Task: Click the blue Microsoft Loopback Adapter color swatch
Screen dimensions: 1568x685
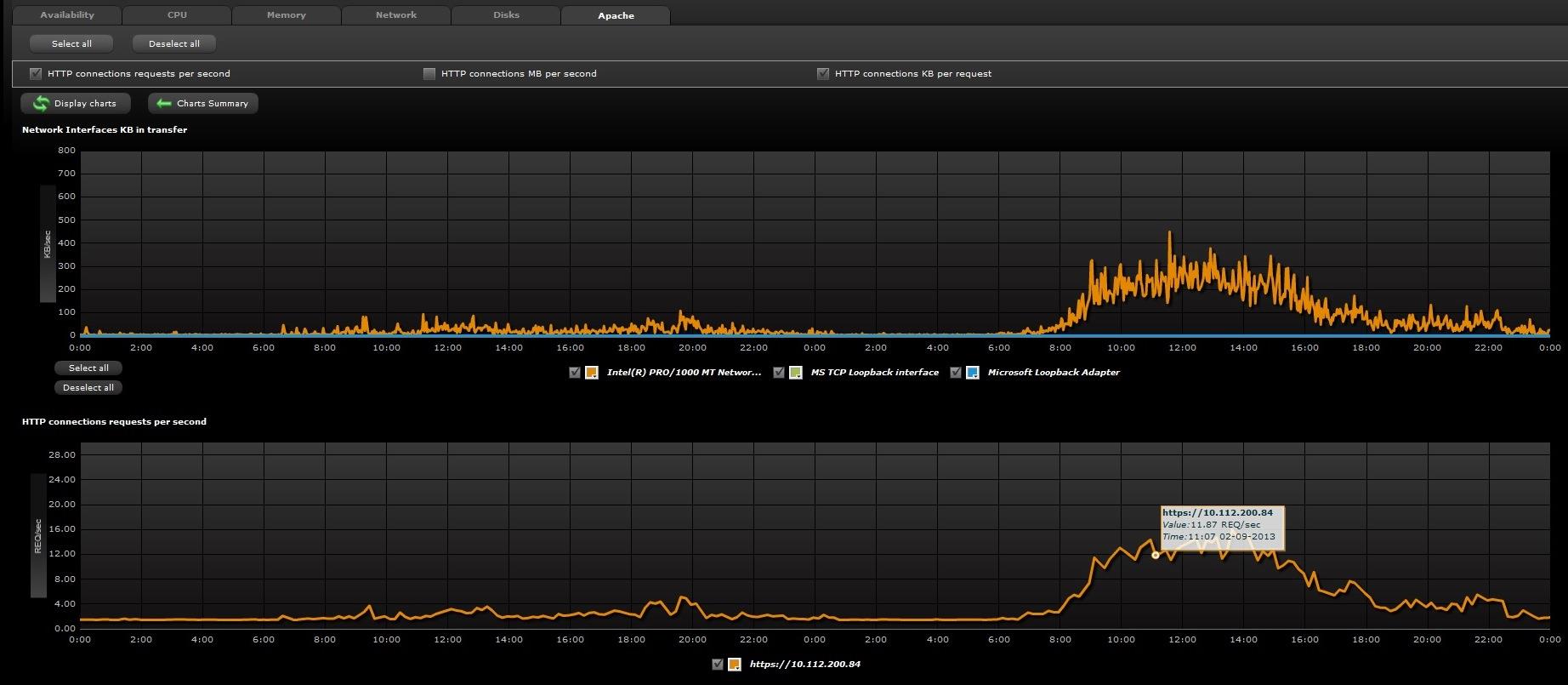Action: pos(973,372)
